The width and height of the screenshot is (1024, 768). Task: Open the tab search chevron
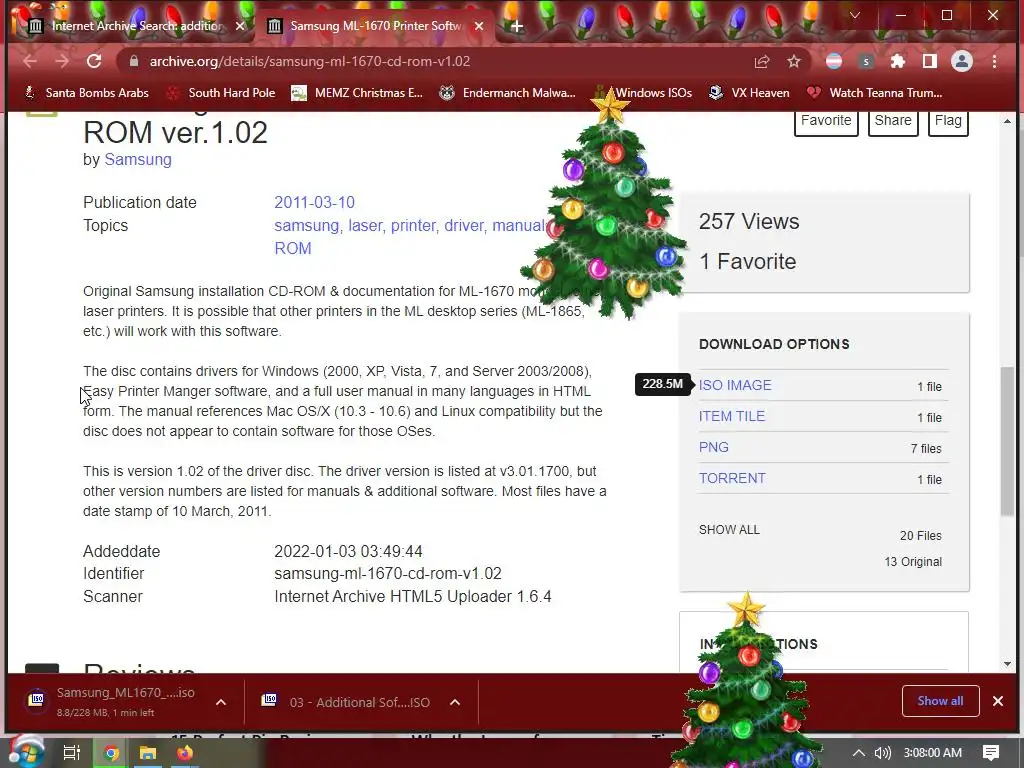pos(854,15)
